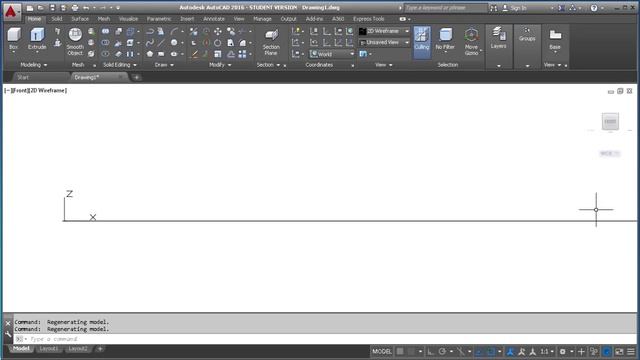
Task: Toggle snap mode in status bar
Action: (x=411, y=351)
